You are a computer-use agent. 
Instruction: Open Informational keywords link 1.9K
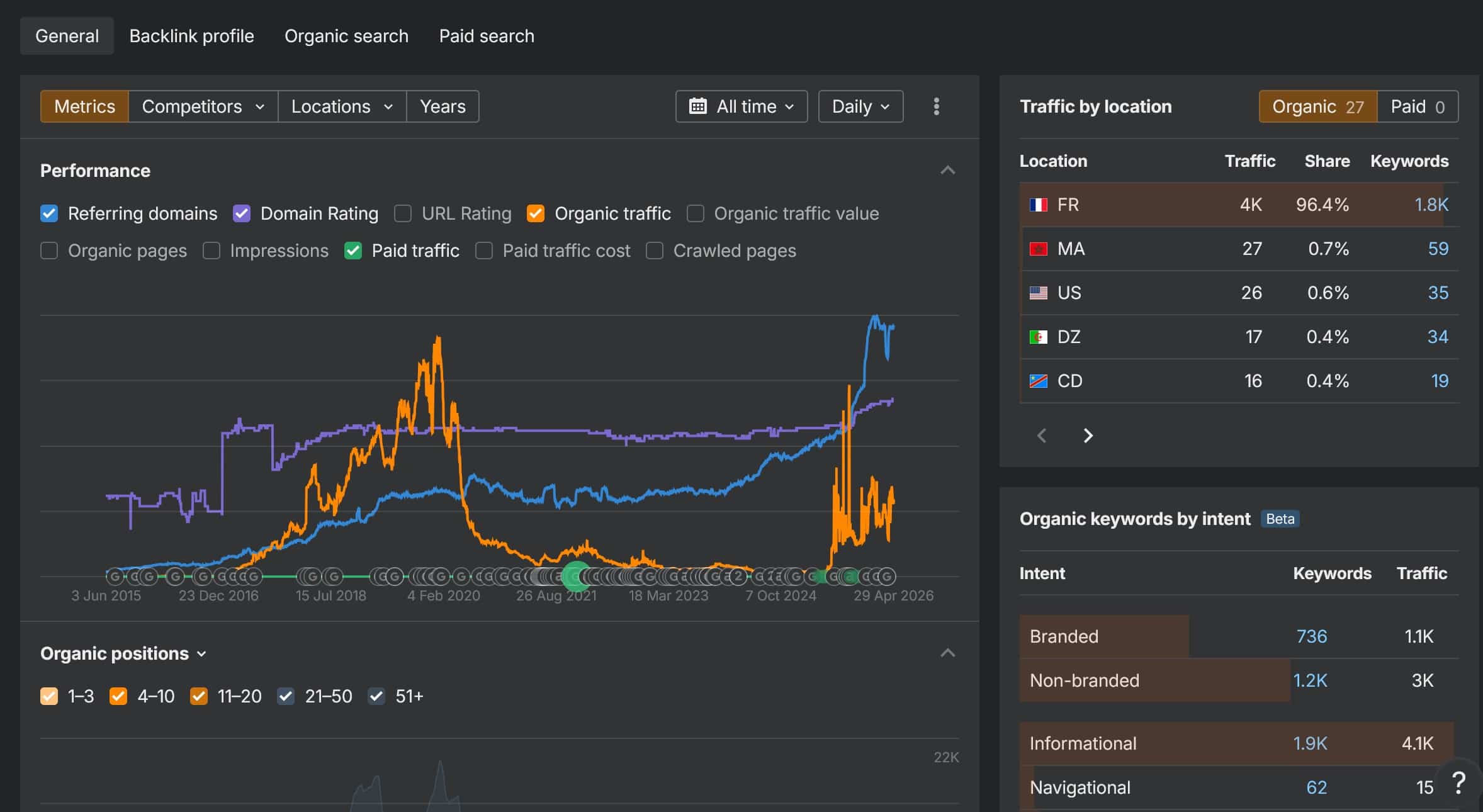(1311, 743)
